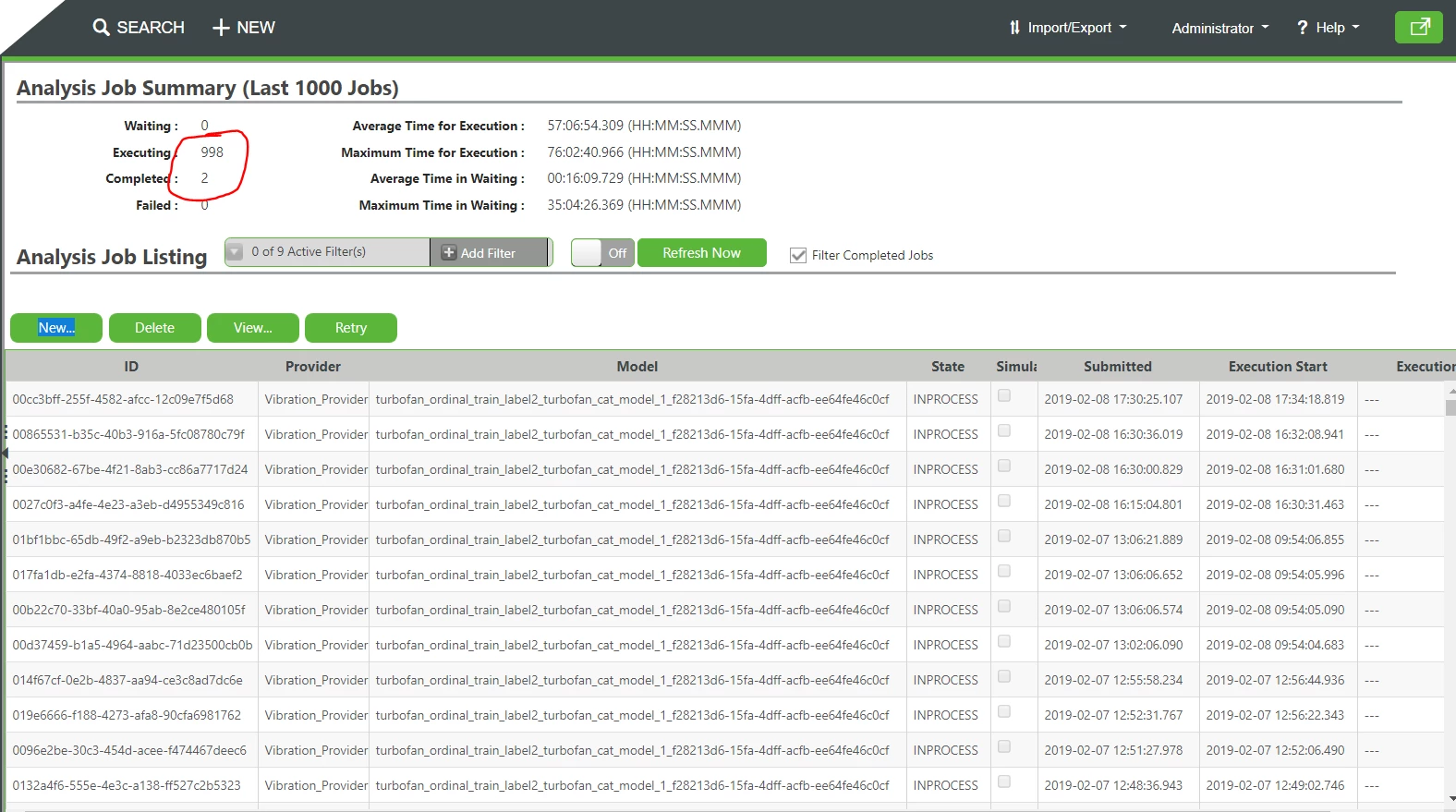Screen dimensions: 1456x812
Task: Click the Executing count 998
Action: (x=212, y=152)
